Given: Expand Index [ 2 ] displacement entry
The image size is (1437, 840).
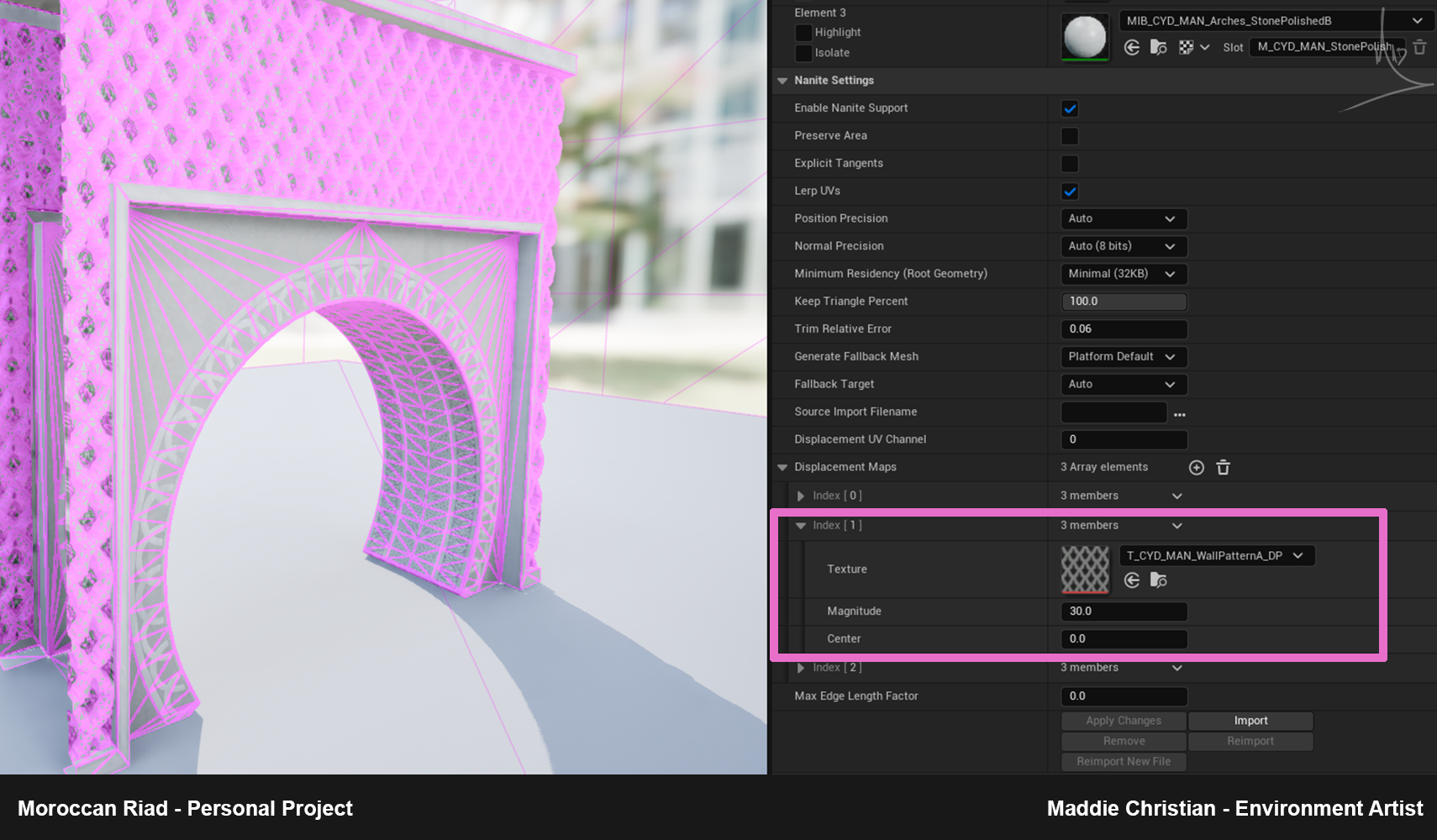Looking at the screenshot, I should coord(801,668).
